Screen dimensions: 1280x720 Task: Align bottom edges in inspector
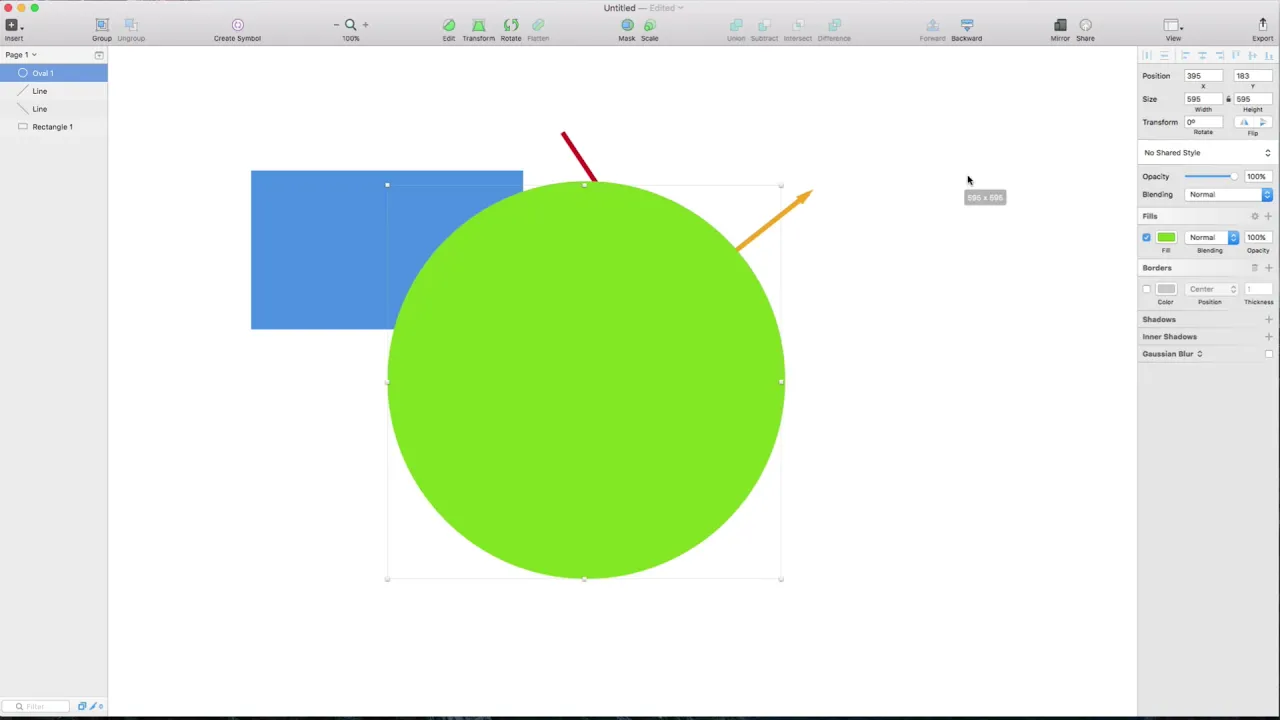1269,56
